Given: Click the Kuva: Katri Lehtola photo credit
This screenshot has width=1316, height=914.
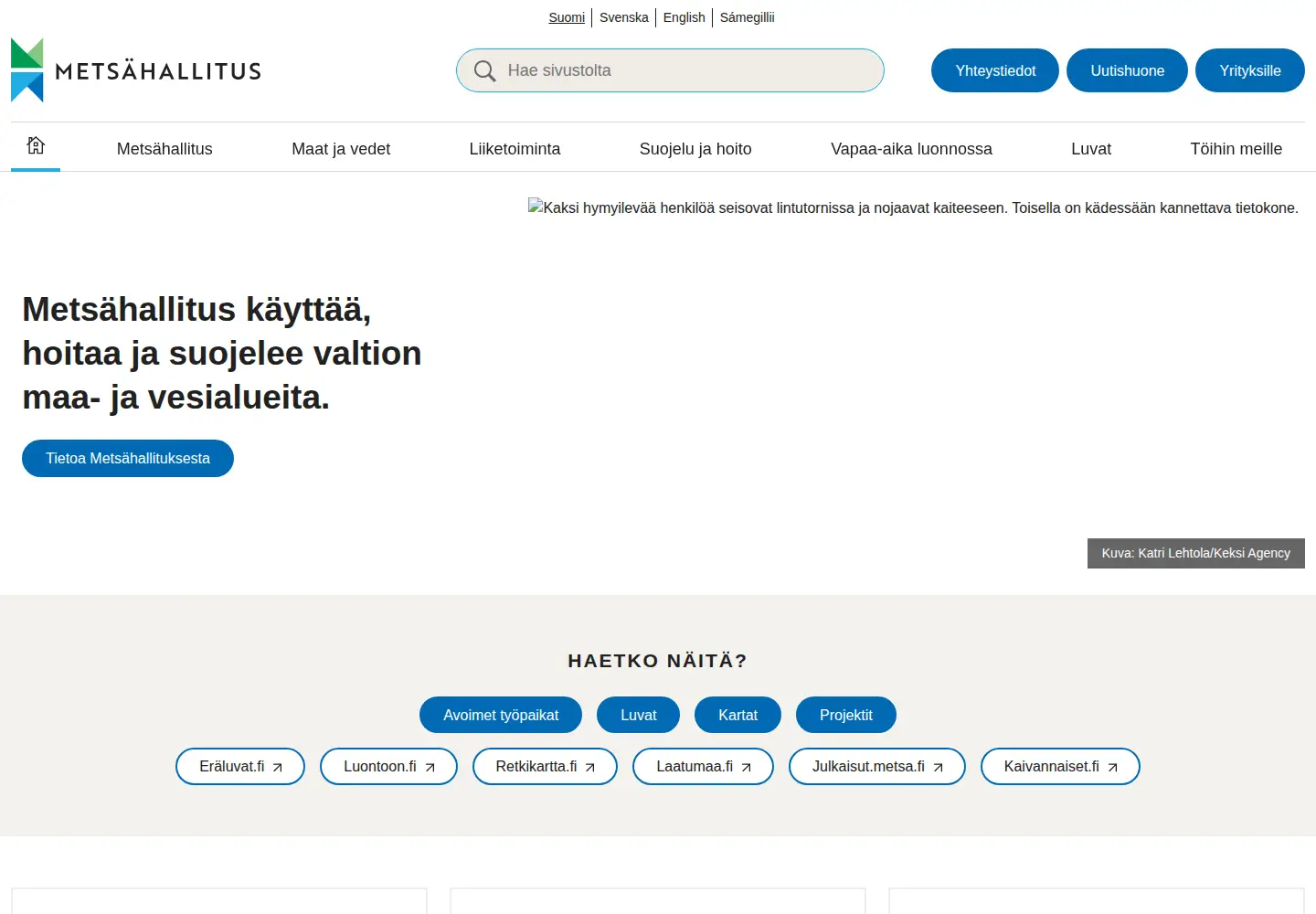Looking at the screenshot, I should click(x=1195, y=553).
